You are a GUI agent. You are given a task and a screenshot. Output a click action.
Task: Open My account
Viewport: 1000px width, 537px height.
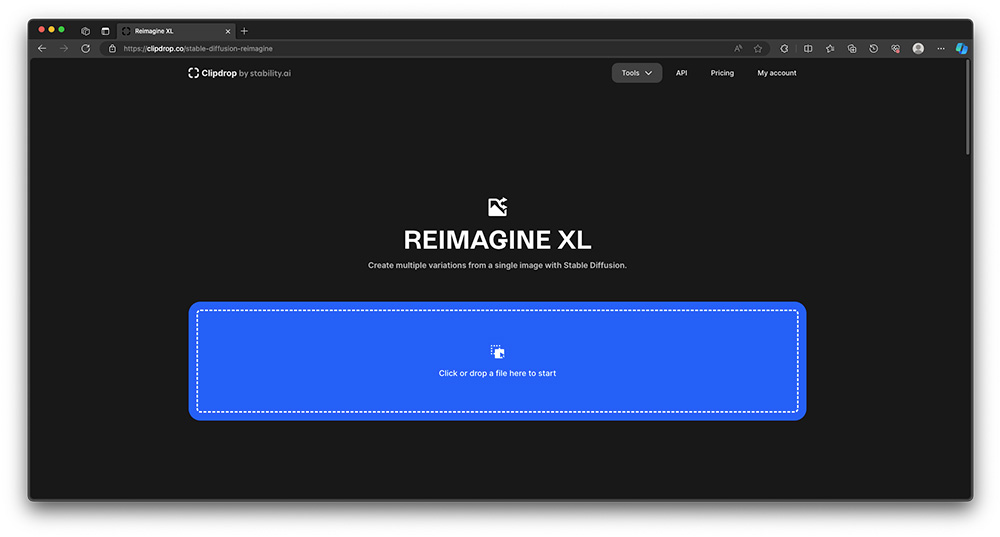point(777,73)
